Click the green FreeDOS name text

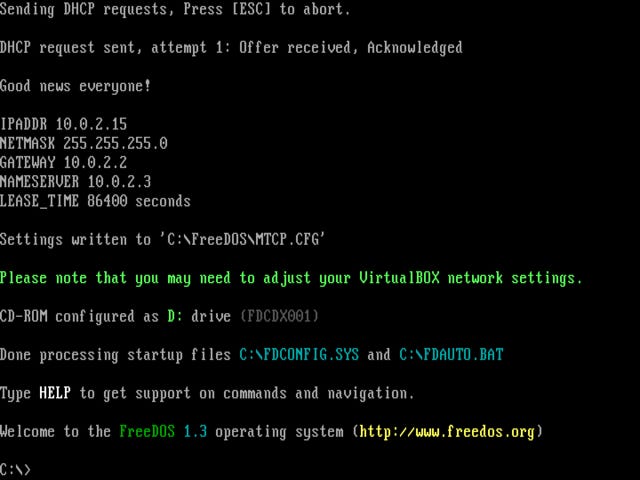tap(147, 431)
